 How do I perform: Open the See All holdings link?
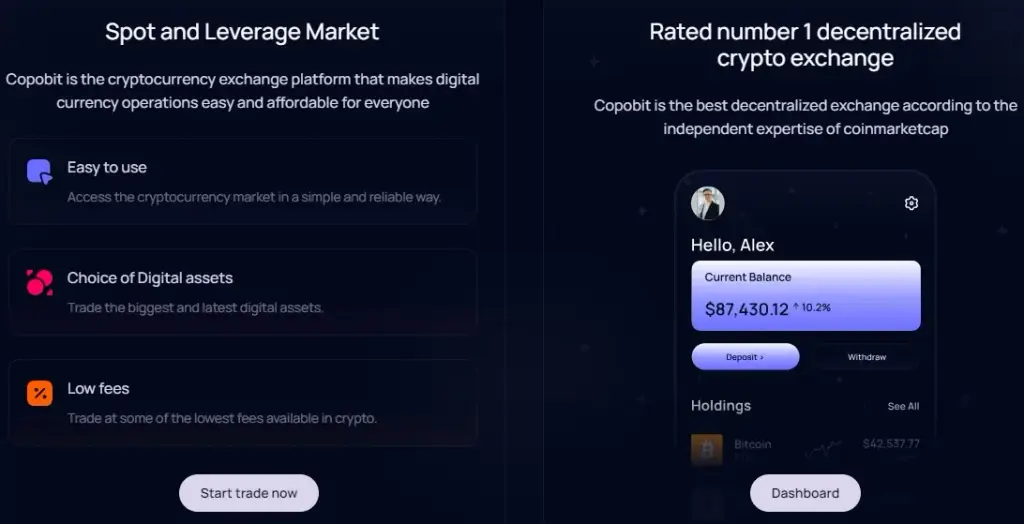coord(903,406)
